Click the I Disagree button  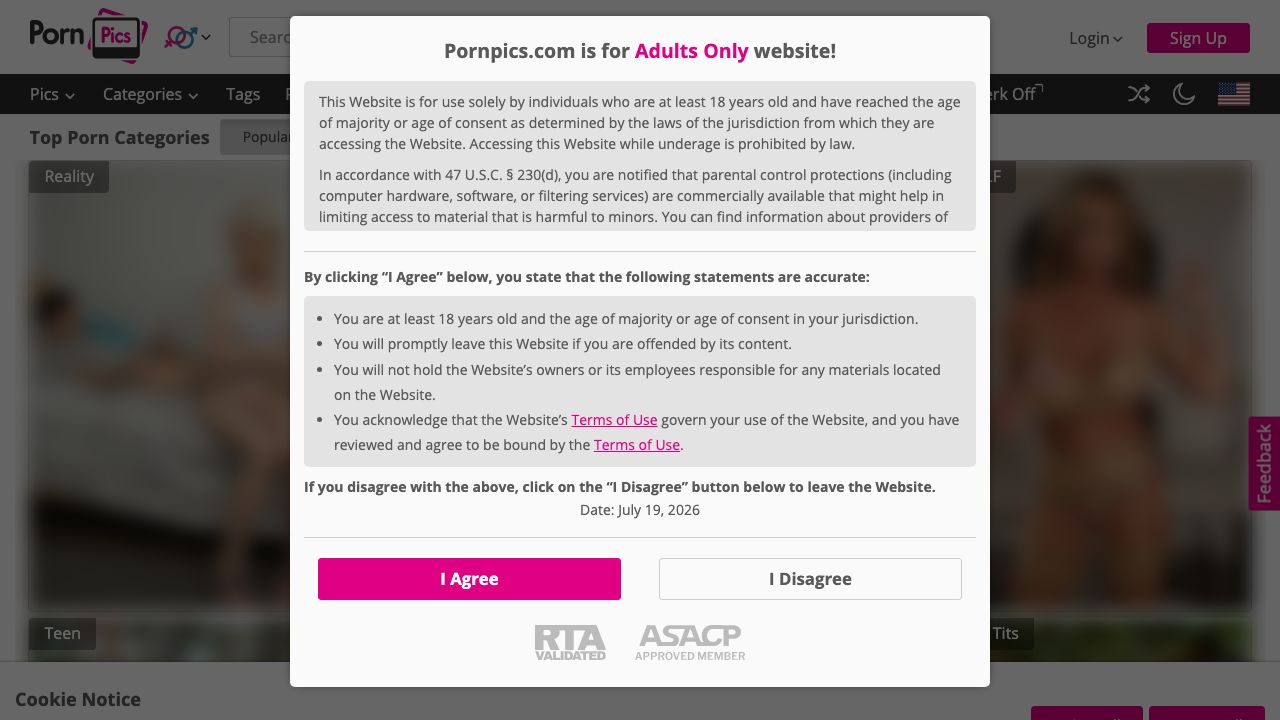tap(810, 579)
